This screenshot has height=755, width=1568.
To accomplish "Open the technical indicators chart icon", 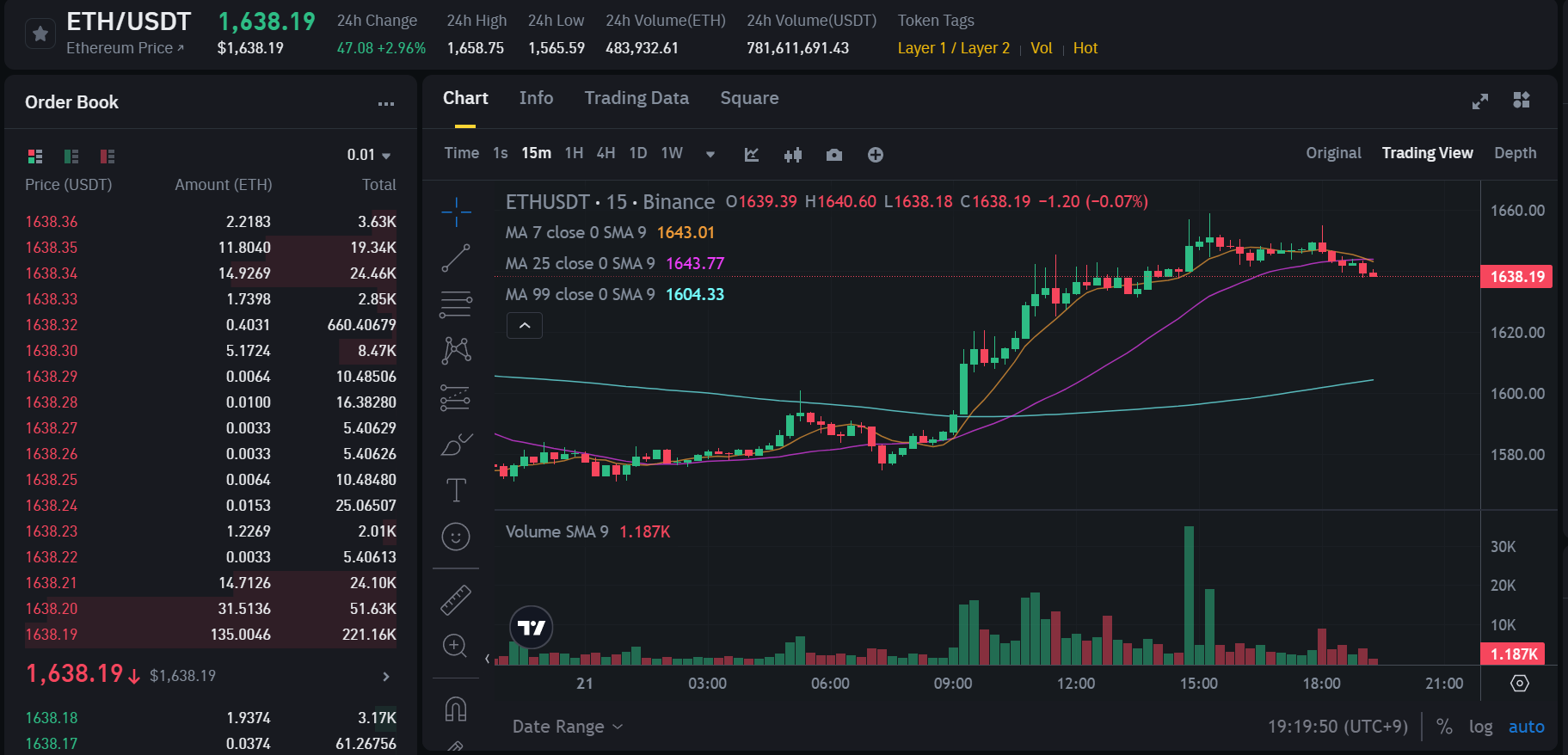I will point(752,155).
